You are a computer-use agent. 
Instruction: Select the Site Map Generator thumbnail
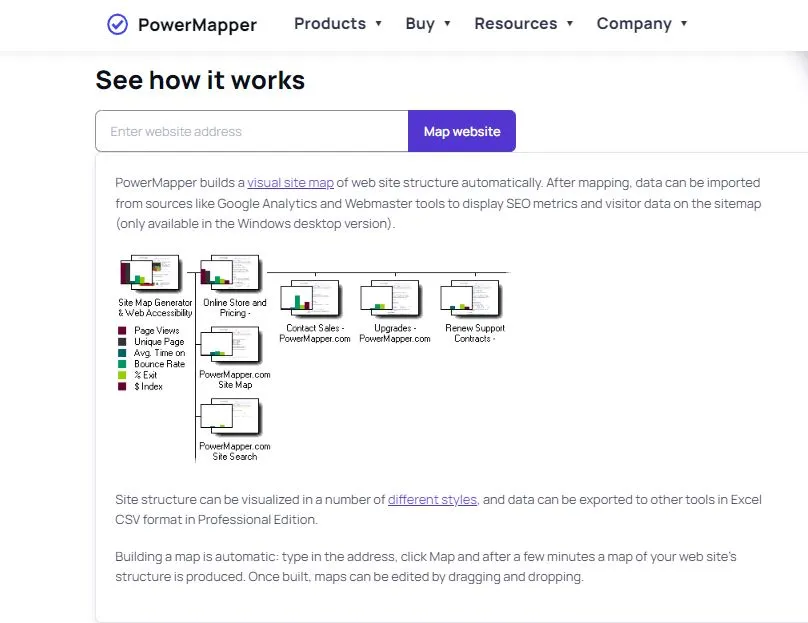(150, 272)
